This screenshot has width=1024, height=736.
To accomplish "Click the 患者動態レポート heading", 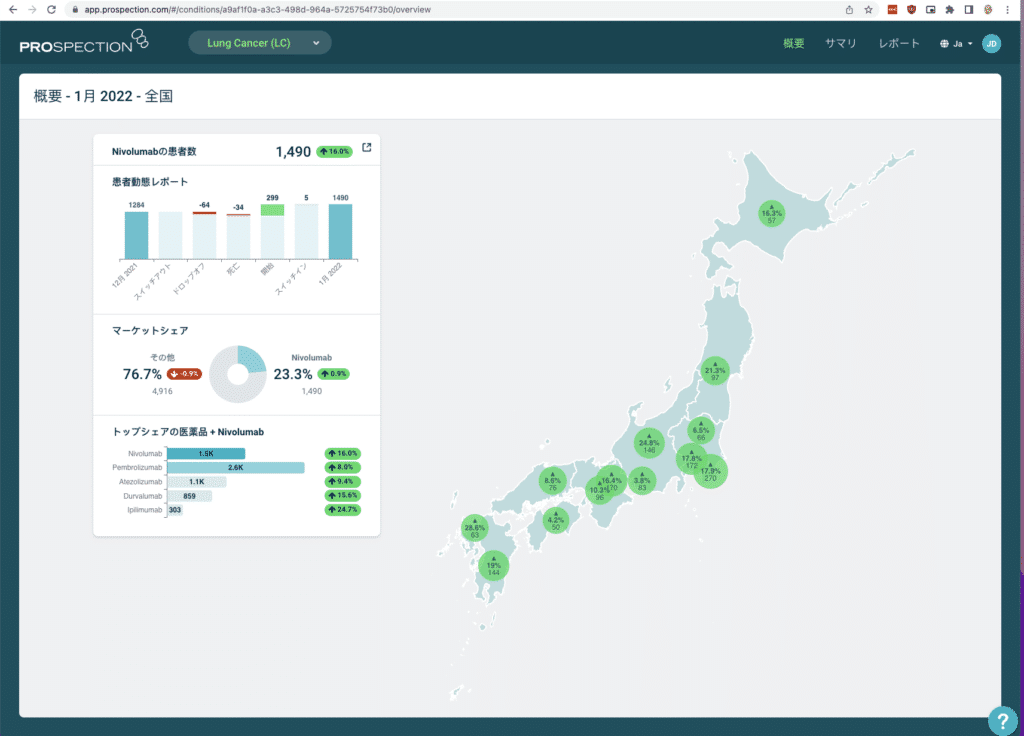I will click(x=150, y=182).
